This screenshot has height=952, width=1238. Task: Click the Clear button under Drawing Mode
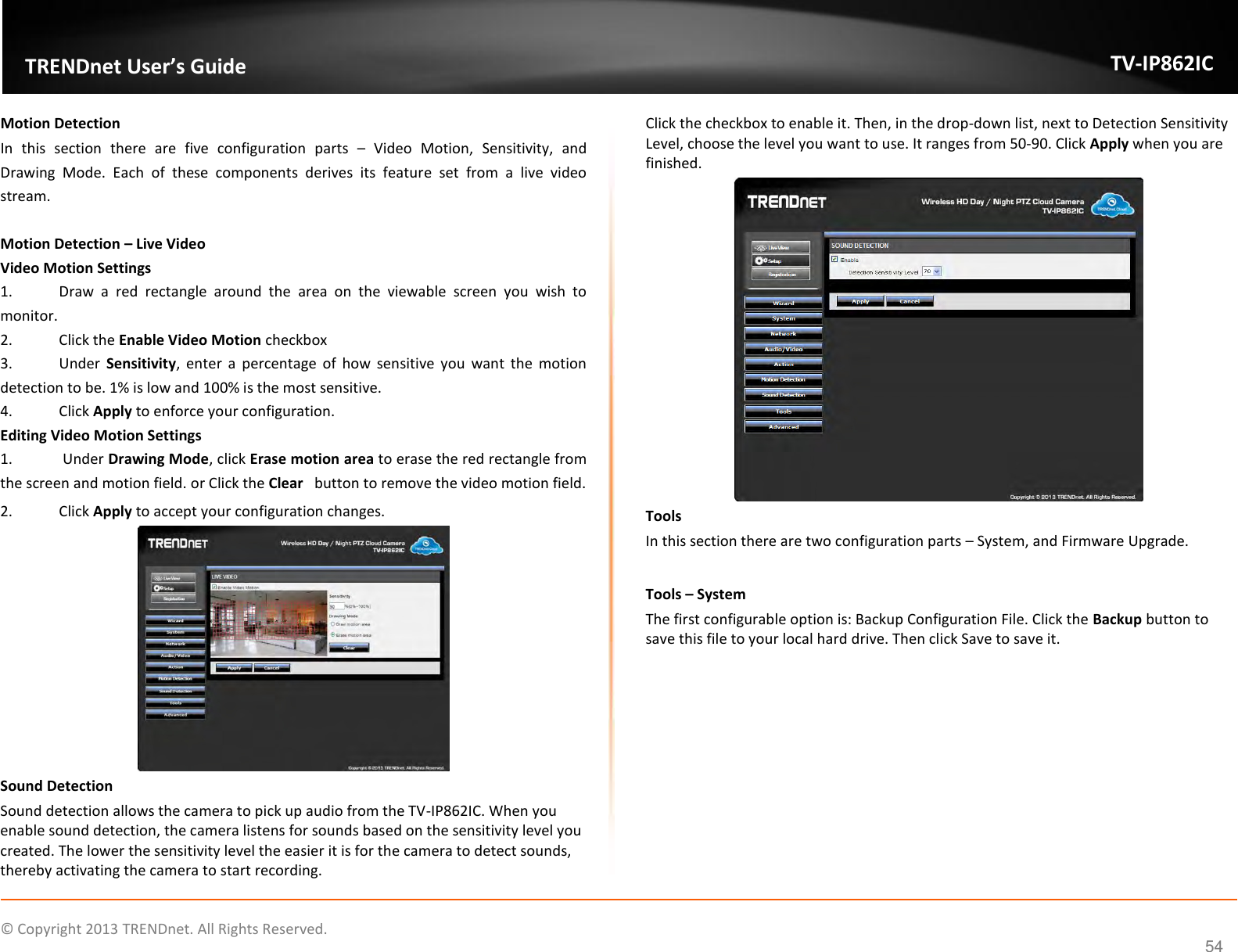click(349, 648)
